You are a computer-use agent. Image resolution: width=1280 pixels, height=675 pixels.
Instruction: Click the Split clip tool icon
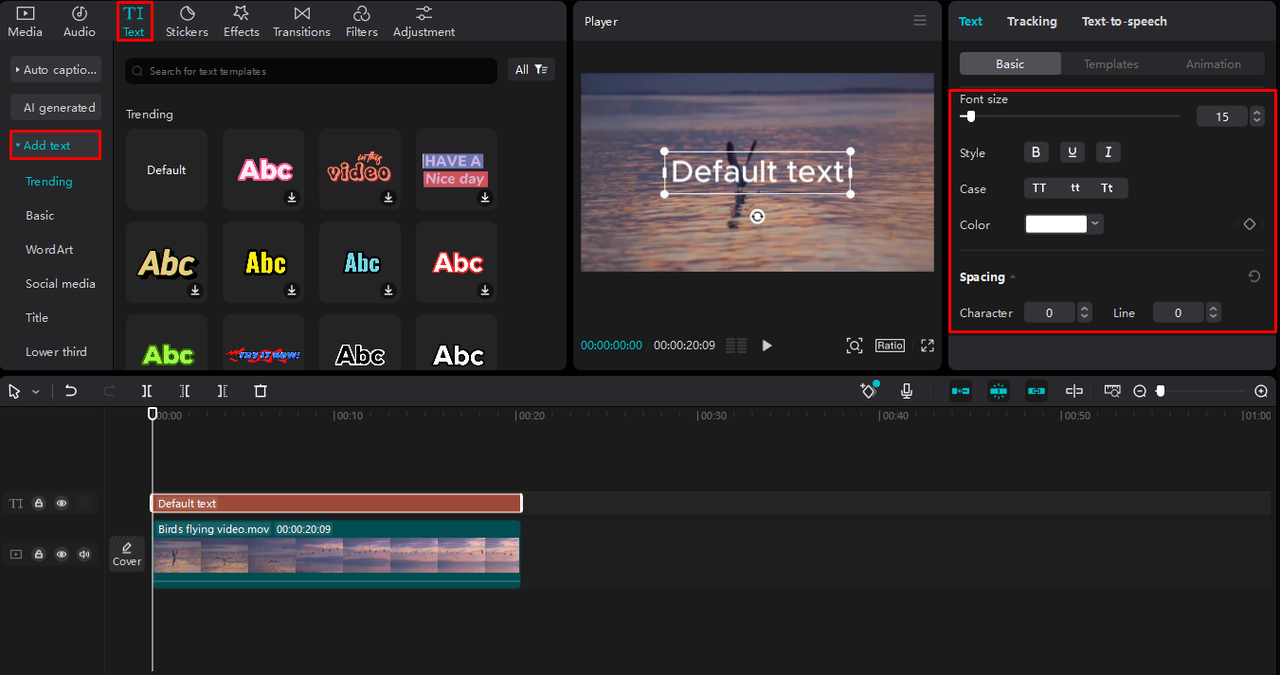147,391
